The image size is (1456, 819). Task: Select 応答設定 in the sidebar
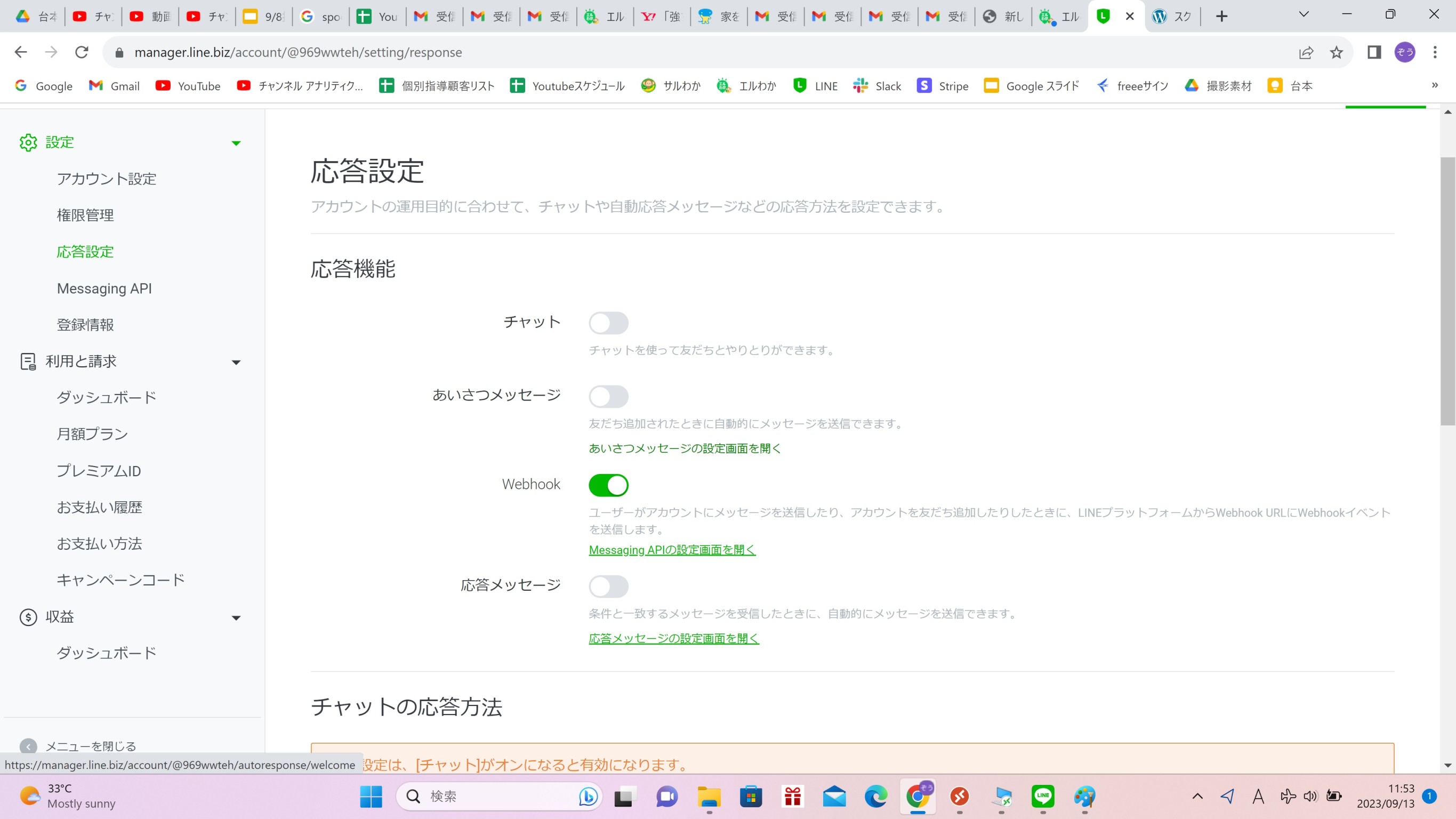pyautogui.click(x=85, y=252)
